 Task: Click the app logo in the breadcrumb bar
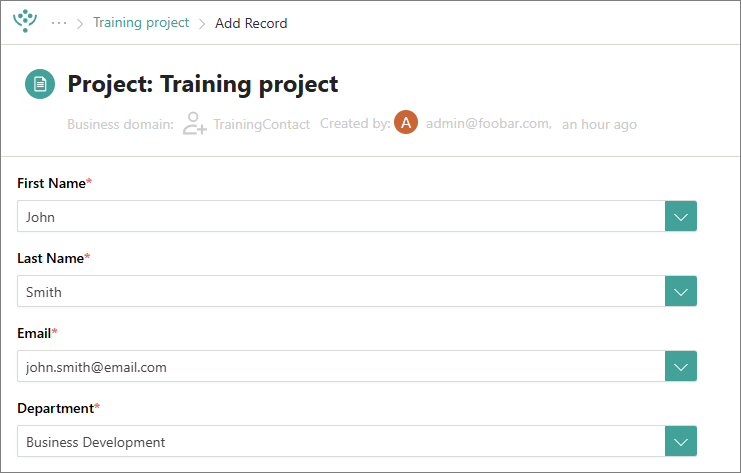tap(25, 21)
